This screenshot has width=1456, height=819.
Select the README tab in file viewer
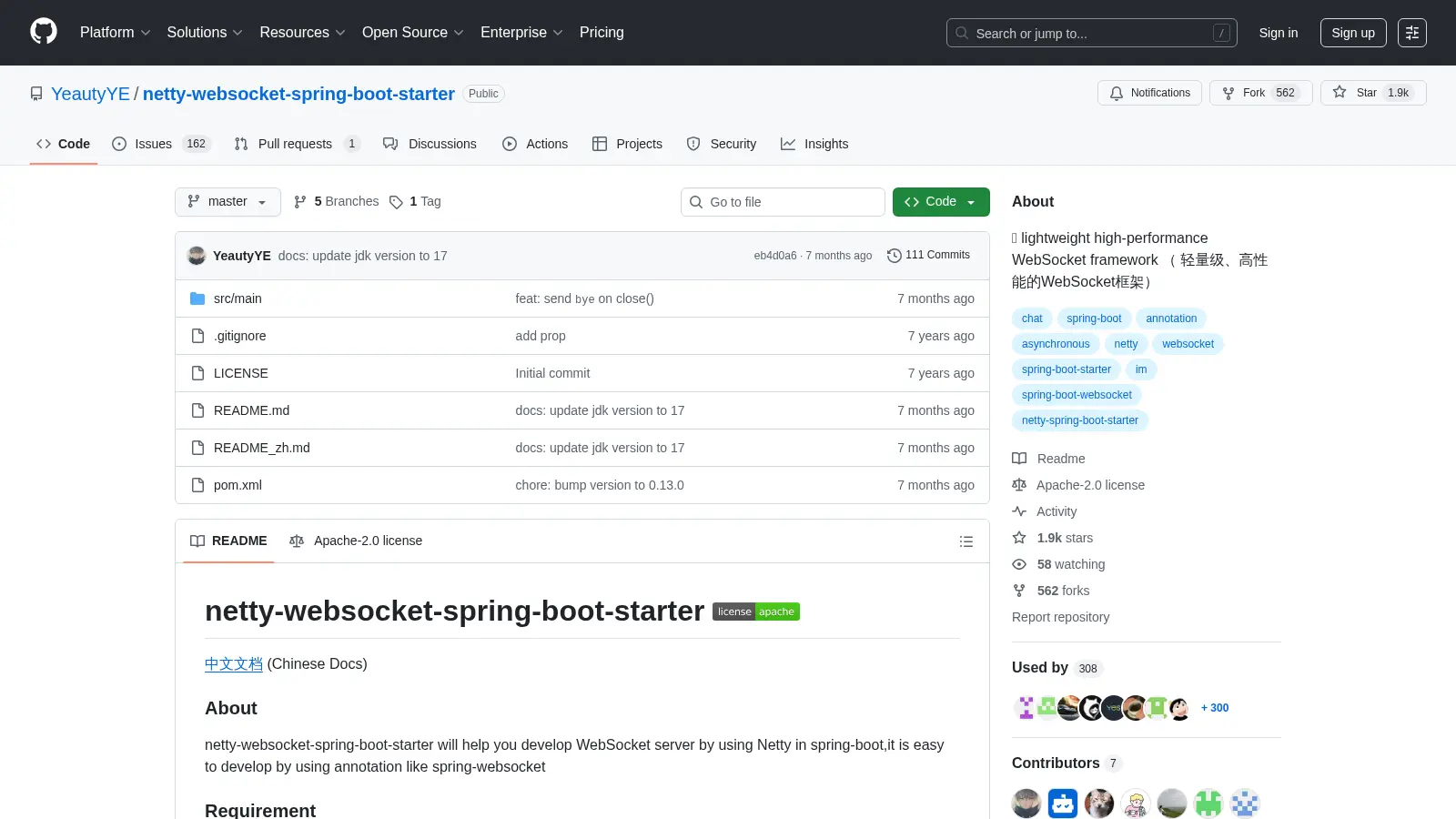[x=228, y=541]
